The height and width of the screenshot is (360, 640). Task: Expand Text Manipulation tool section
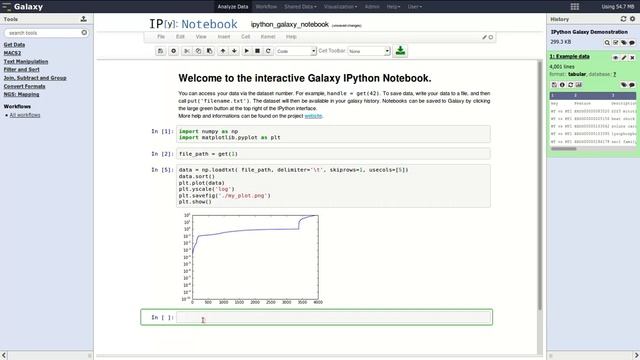[x=26, y=62]
